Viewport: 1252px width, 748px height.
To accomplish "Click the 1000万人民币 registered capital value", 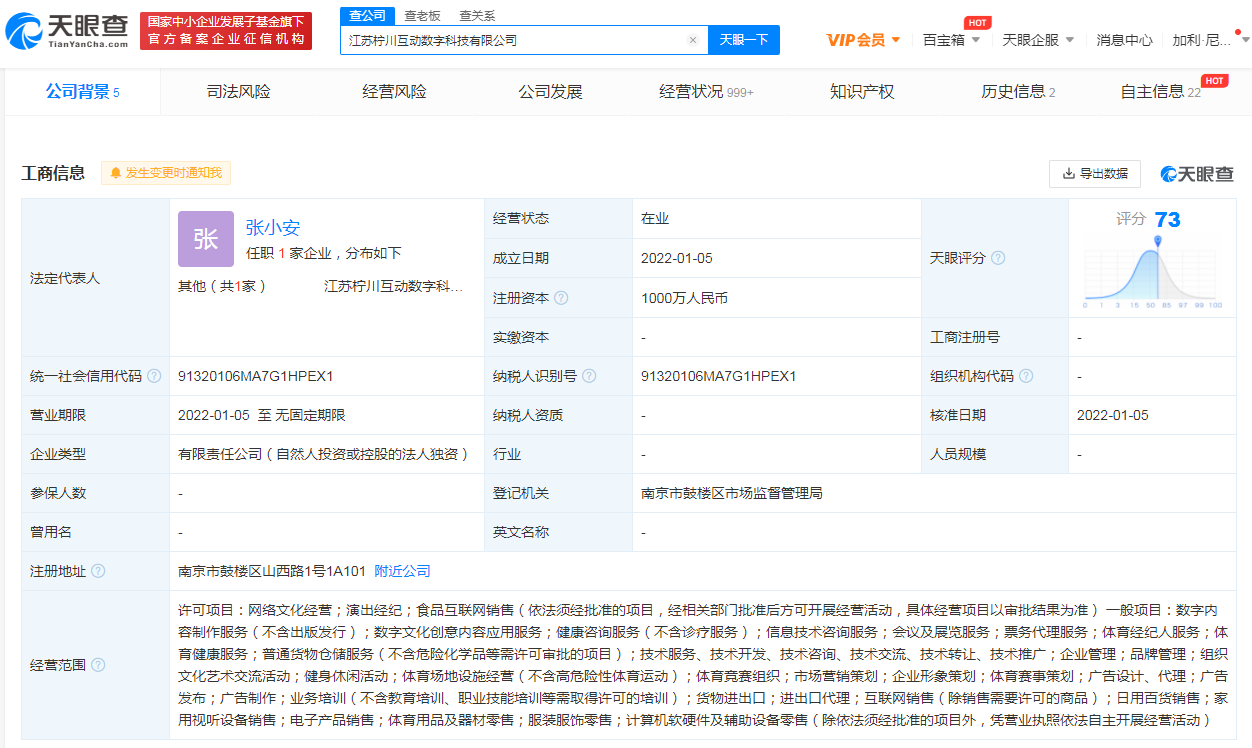I will click(x=685, y=298).
